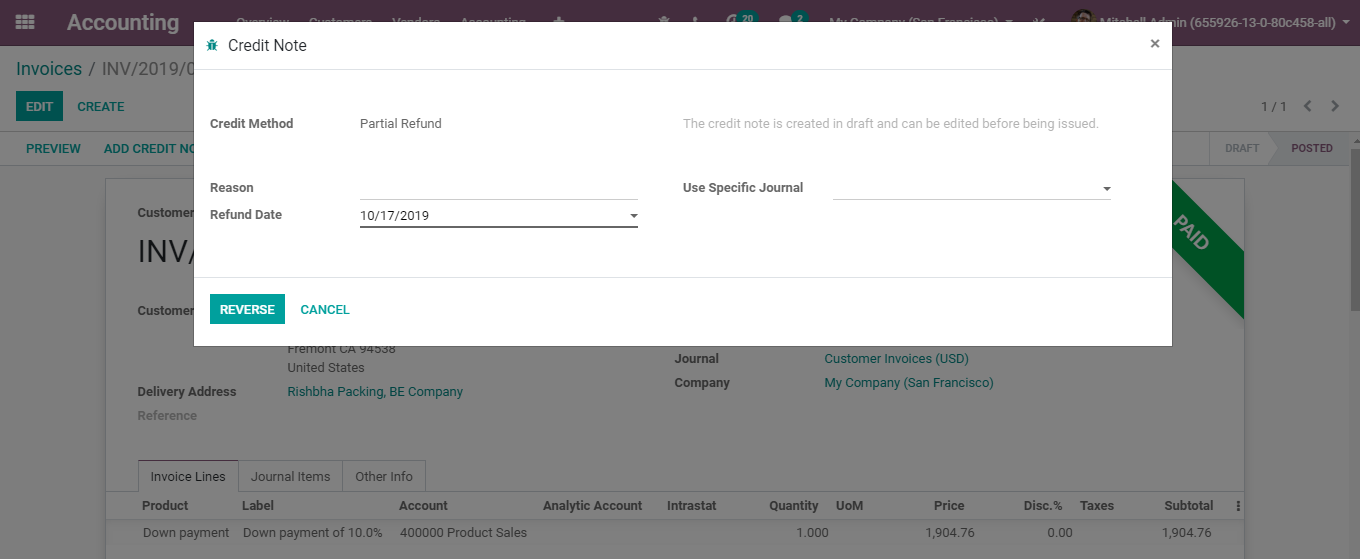The width and height of the screenshot is (1360, 559).
Task: Go to previous record with left chevron
Action: [1307, 106]
